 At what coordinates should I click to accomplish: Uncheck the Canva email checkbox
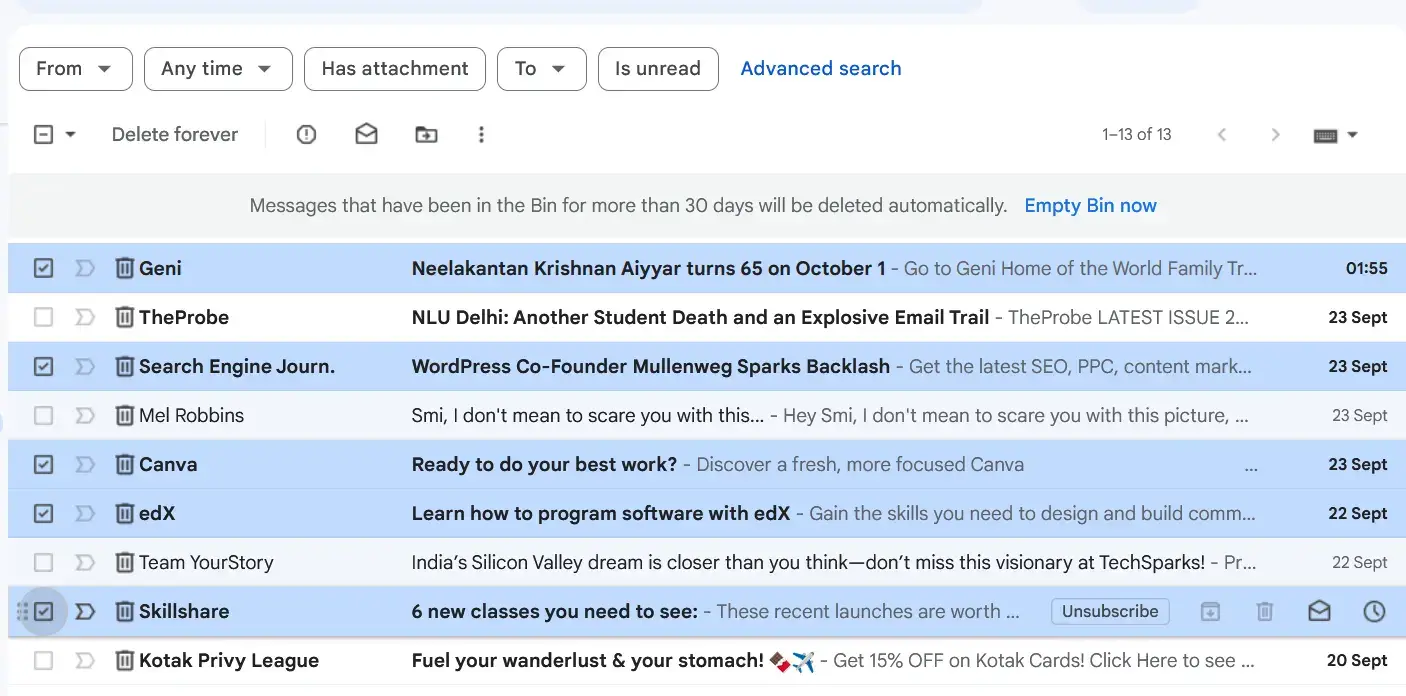pyautogui.click(x=43, y=464)
